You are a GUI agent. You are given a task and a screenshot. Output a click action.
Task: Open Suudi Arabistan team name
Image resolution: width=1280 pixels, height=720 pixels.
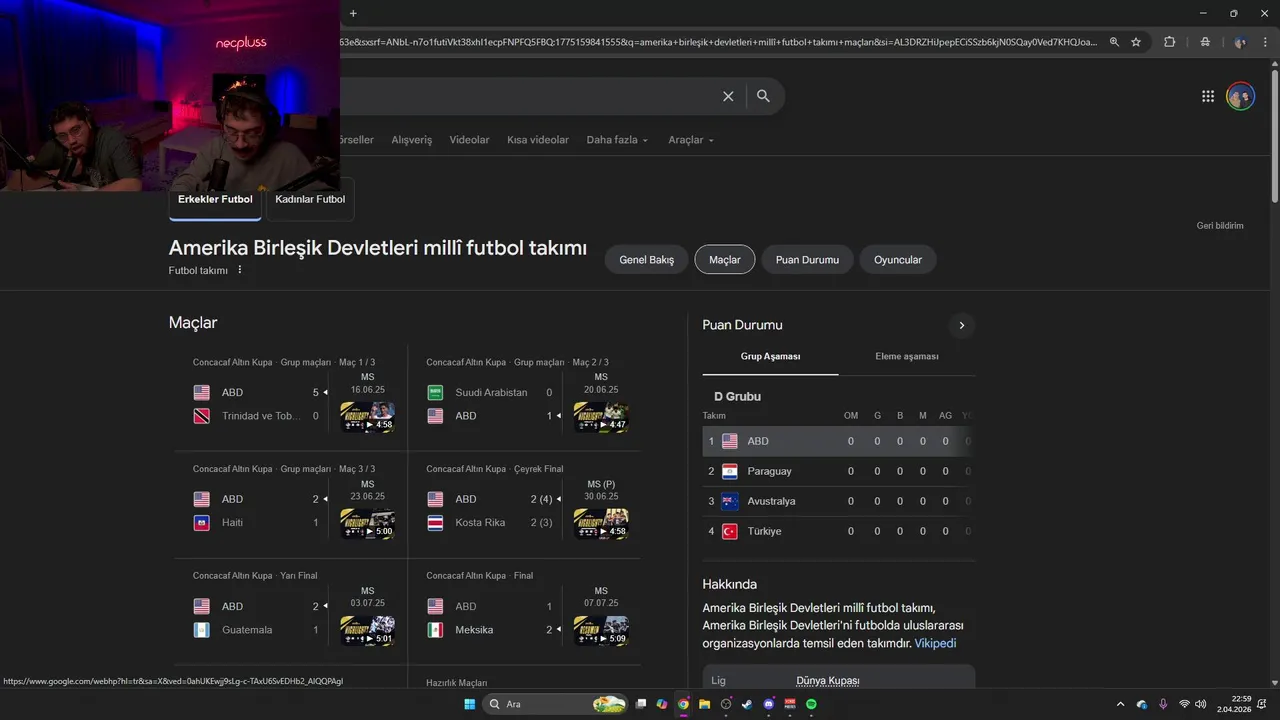491,392
